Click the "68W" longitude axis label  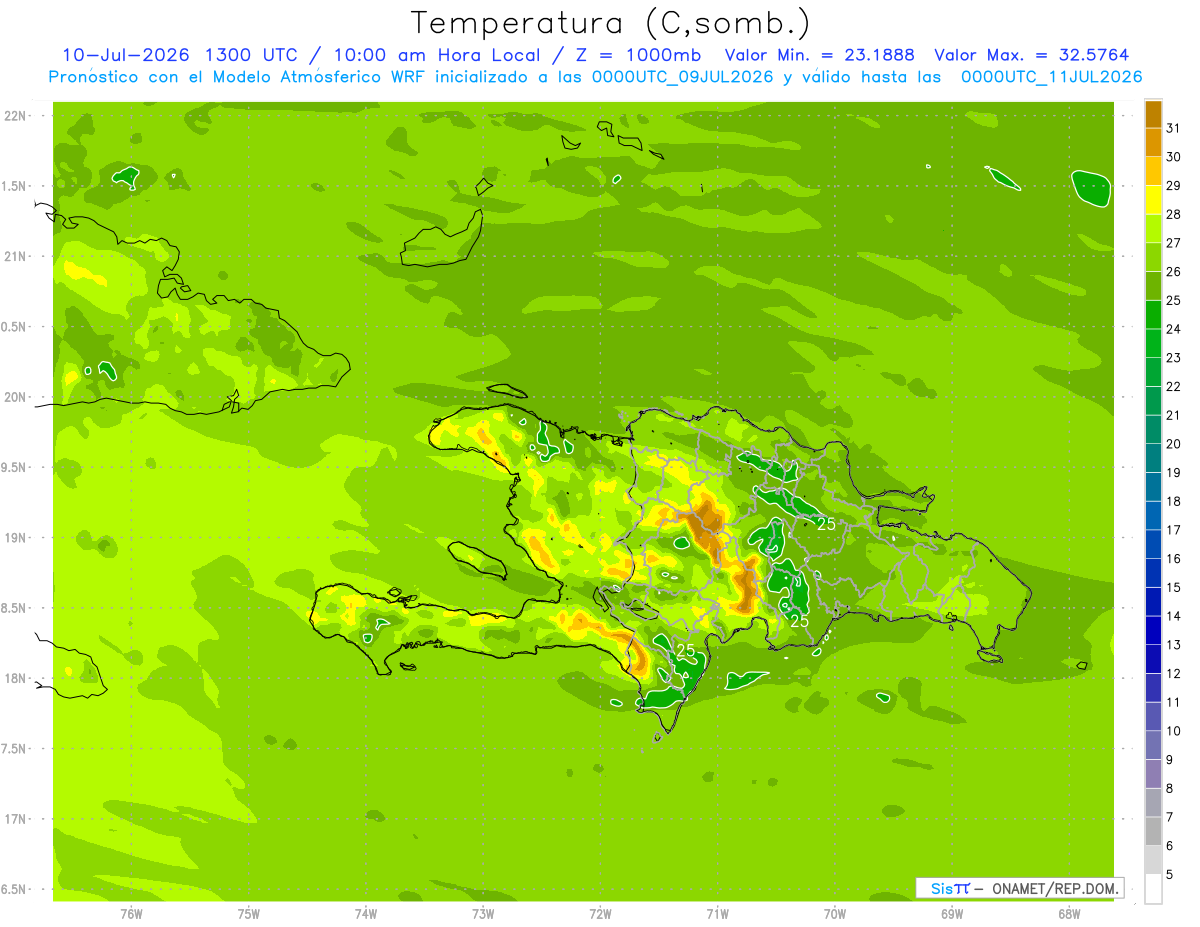pyautogui.click(x=1069, y=914)
